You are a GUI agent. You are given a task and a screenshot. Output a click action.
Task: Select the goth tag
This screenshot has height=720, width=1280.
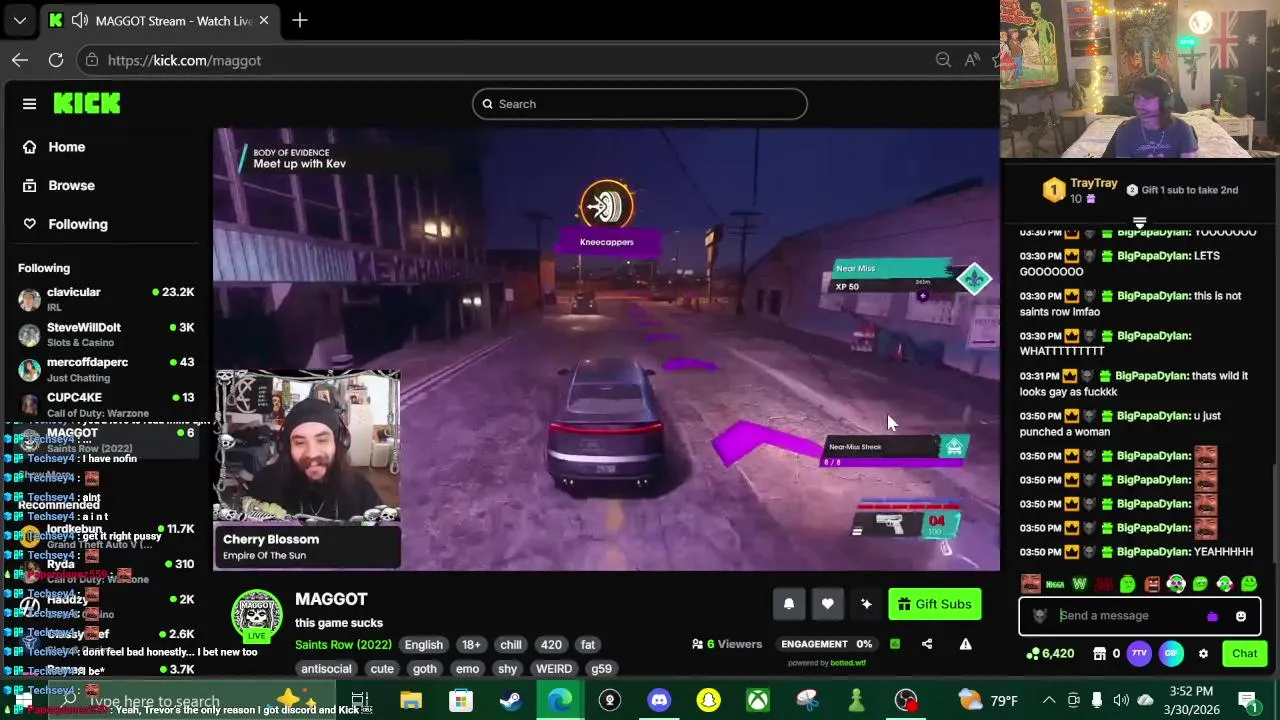[425, 669]
